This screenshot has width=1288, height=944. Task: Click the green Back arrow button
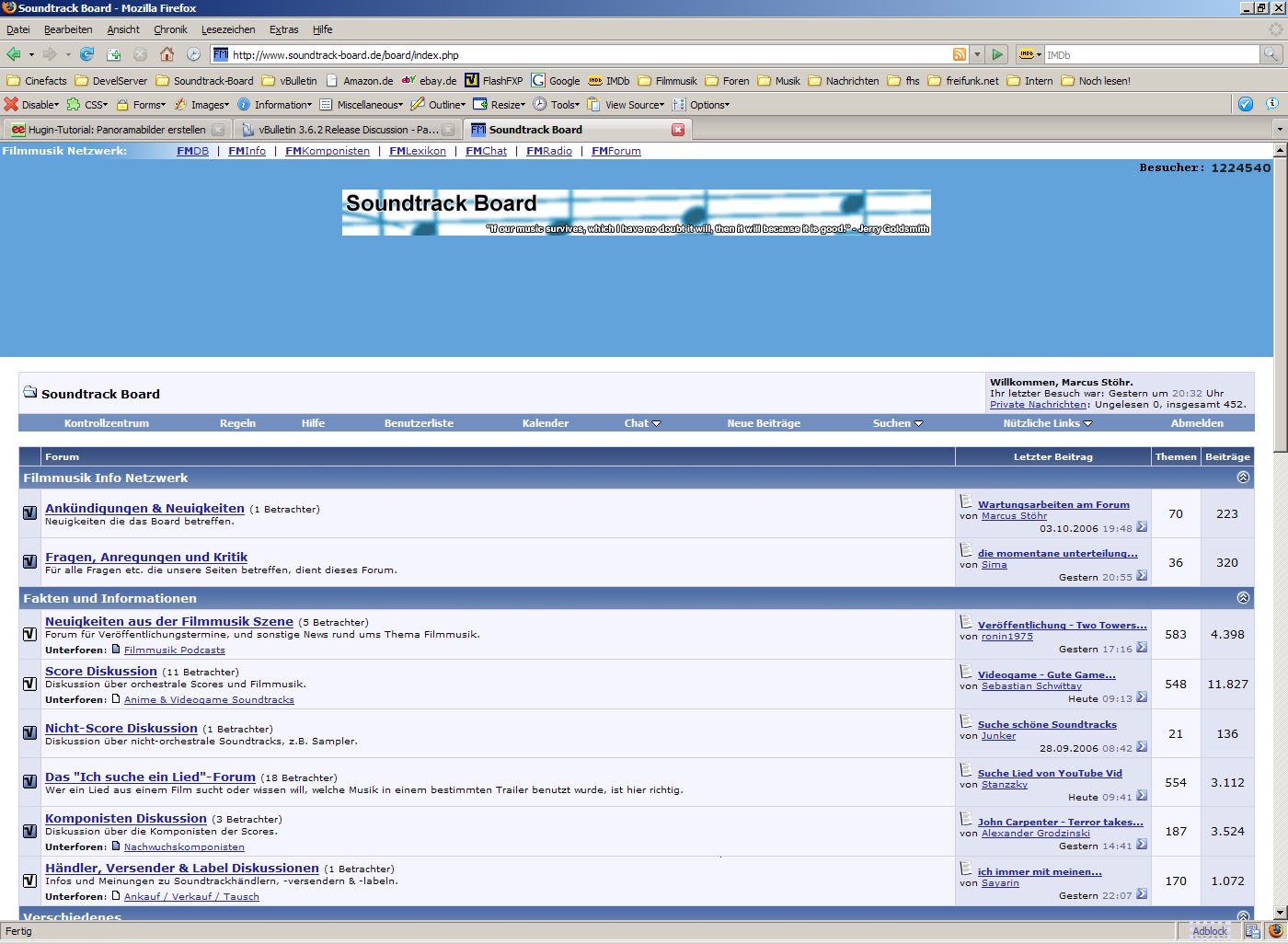pos(14,54)
